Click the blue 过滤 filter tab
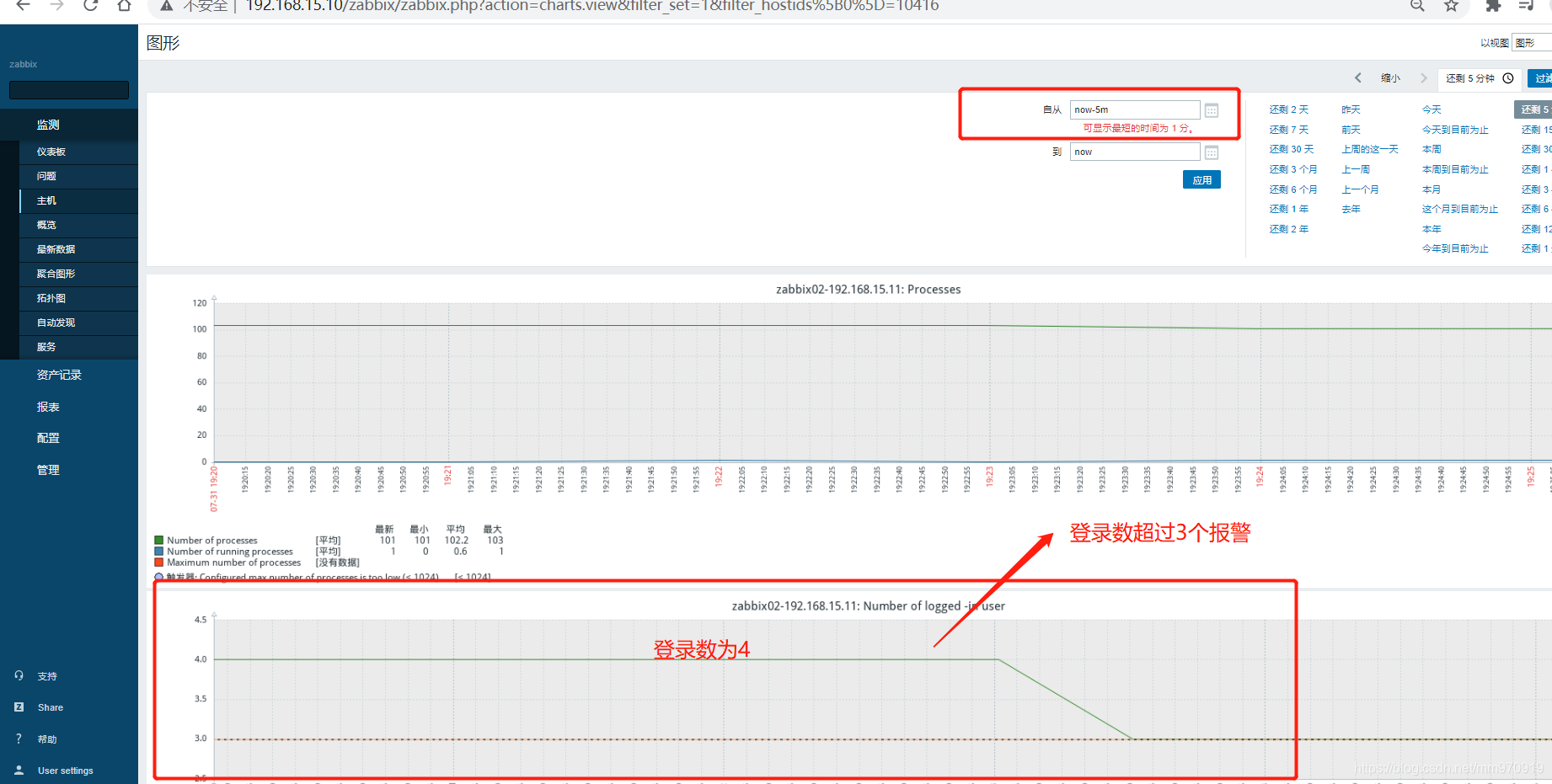This screenshot has height=784, width=1552. point(1540,78)
